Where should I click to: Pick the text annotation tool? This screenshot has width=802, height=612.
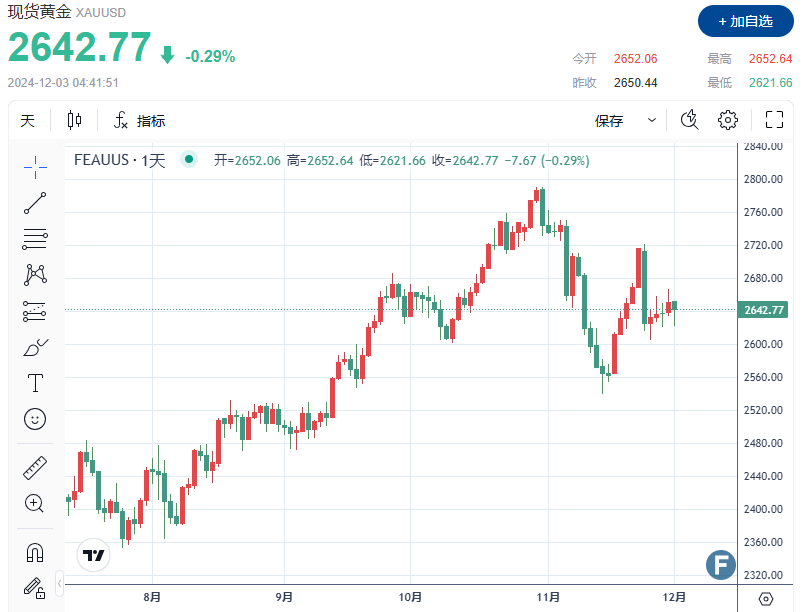(x=35, y=383)
